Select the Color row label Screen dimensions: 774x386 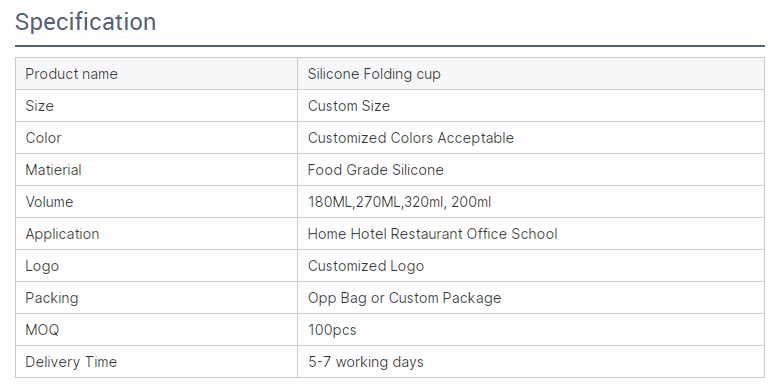(x=43, y=138)
